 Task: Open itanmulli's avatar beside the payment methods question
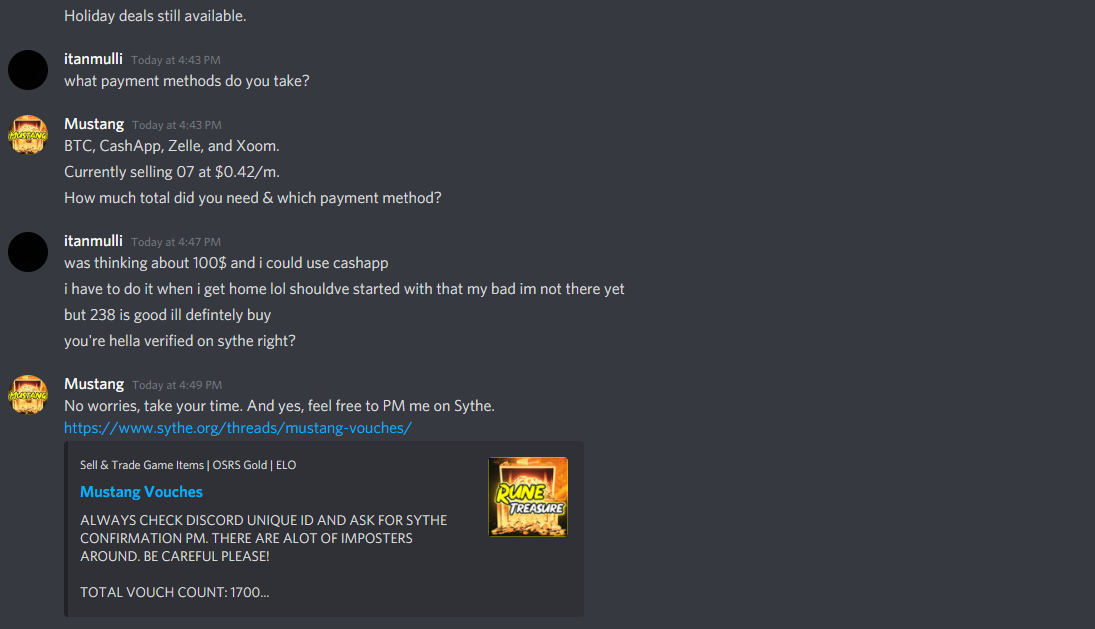point(28,70)
